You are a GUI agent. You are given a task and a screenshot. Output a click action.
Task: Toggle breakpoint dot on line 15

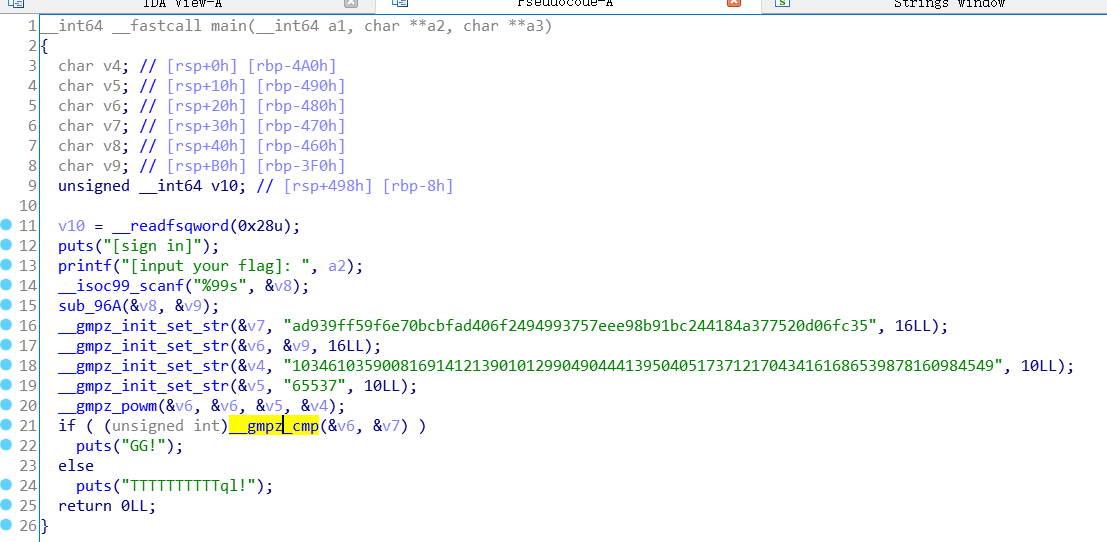coord(6,305)
